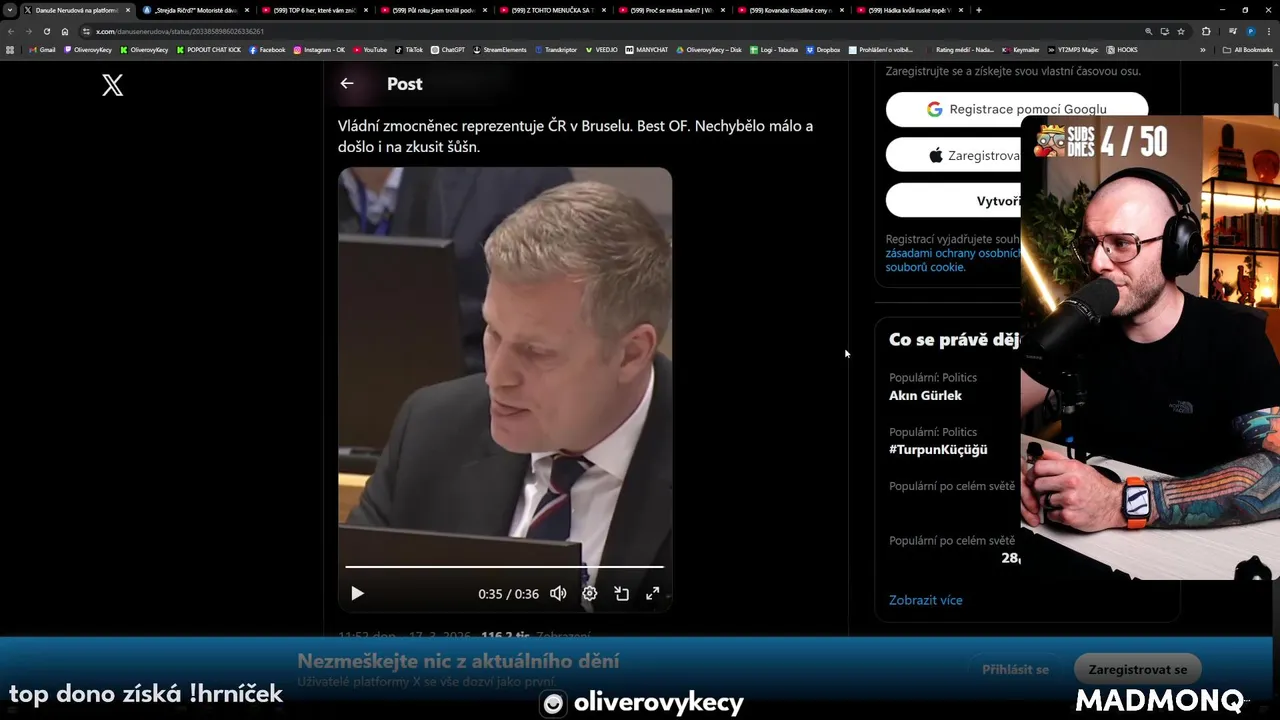This screenshot has height=720, width=1280.
Task: Open VEEDIO bookmark
Action: [602, 49]
